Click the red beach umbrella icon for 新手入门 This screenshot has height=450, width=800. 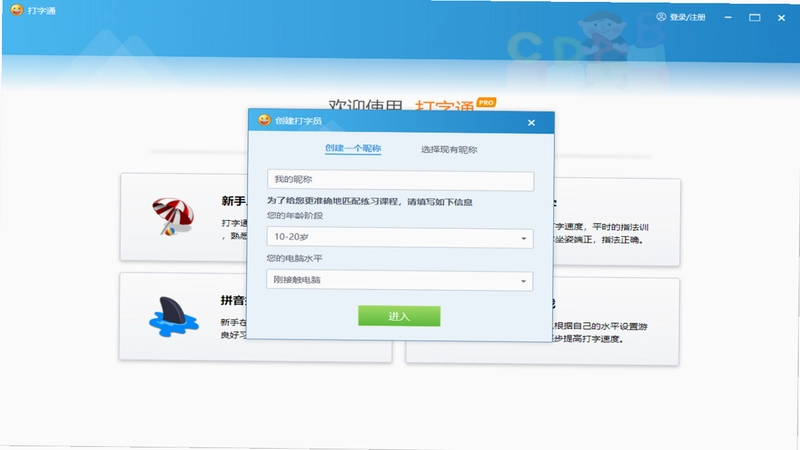(172, 216)
